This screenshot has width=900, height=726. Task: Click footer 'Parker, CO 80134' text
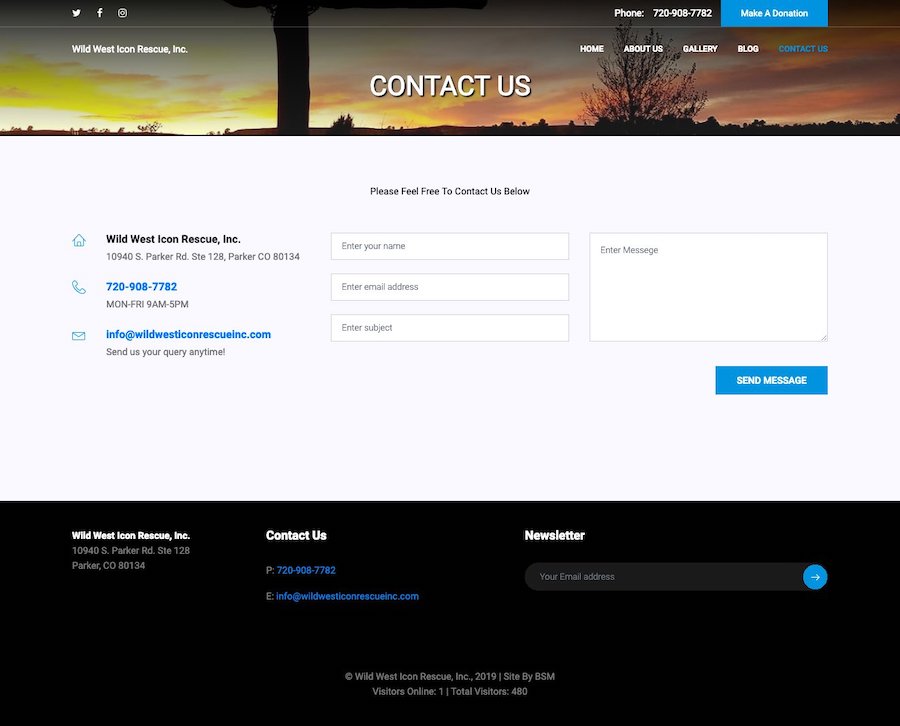pos(108,565)
